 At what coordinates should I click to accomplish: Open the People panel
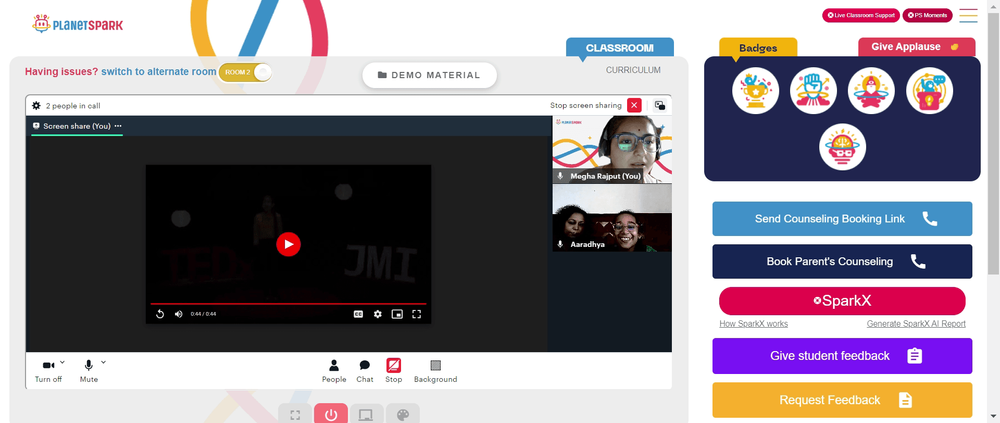[x=334, y=371]
